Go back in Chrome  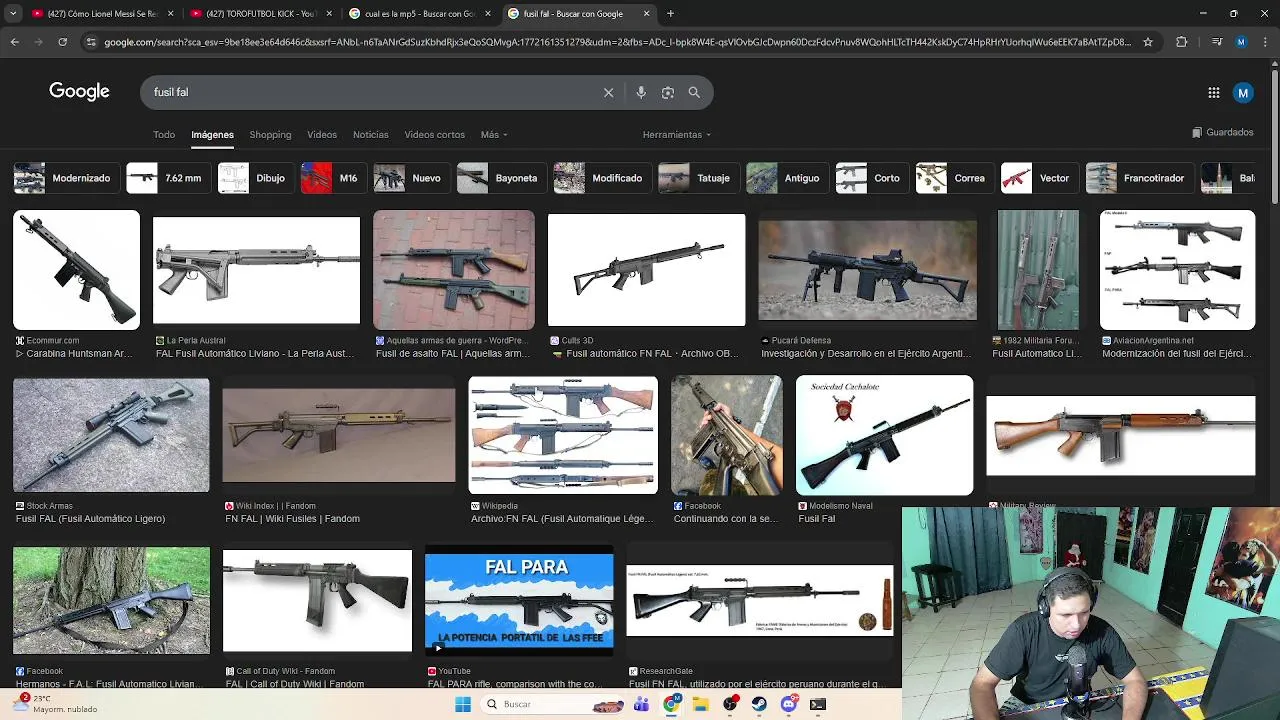coord(14,42)
